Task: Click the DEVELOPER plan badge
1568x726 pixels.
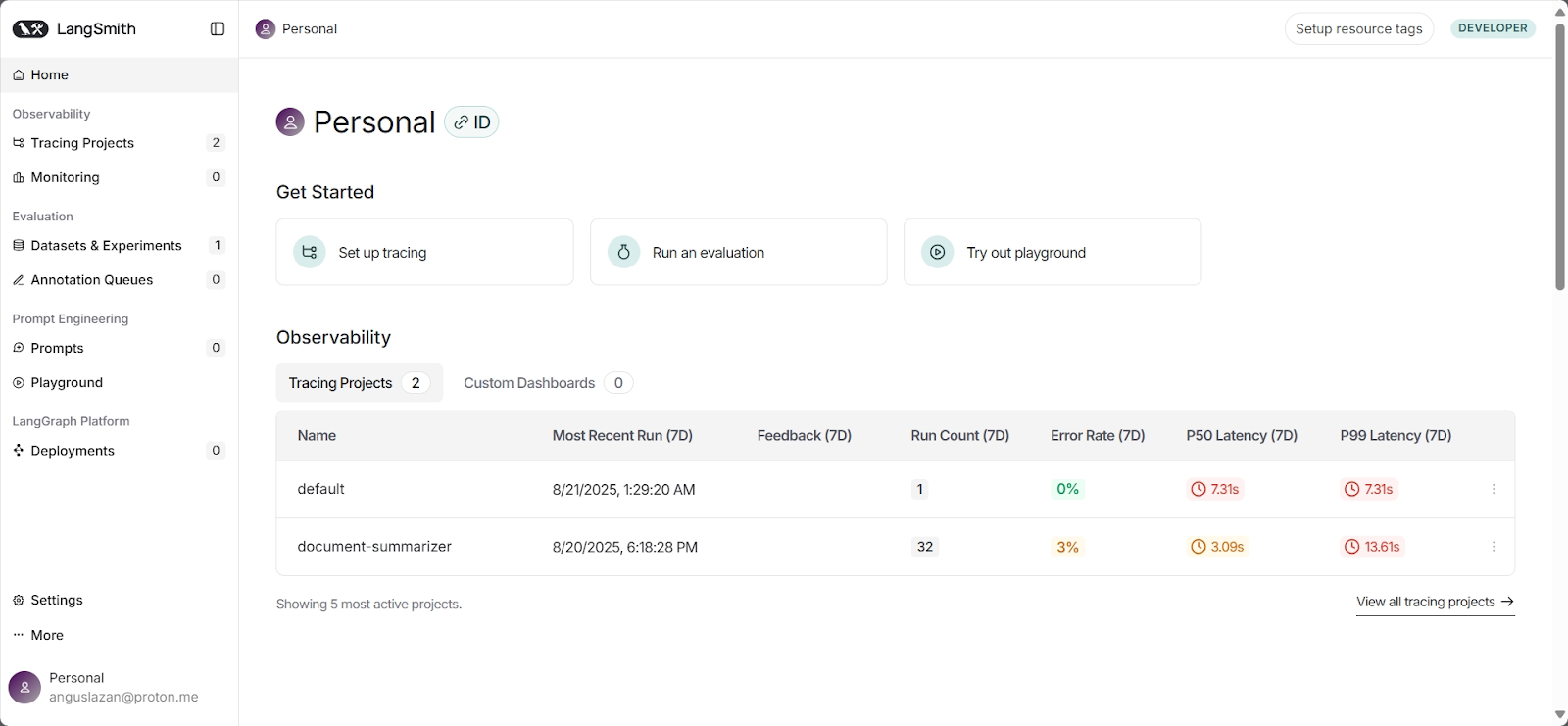Action: click(1493, 28)
